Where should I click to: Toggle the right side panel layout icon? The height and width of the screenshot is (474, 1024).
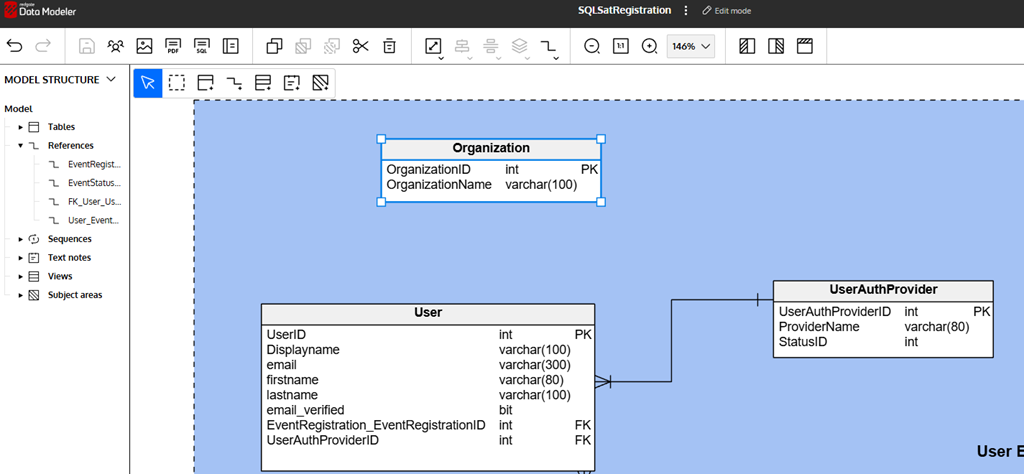(775, 46)
